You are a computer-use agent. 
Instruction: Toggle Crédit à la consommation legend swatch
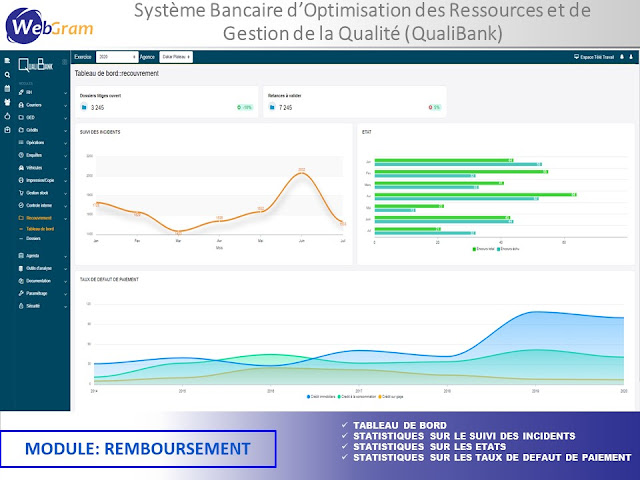coord(339,397)
